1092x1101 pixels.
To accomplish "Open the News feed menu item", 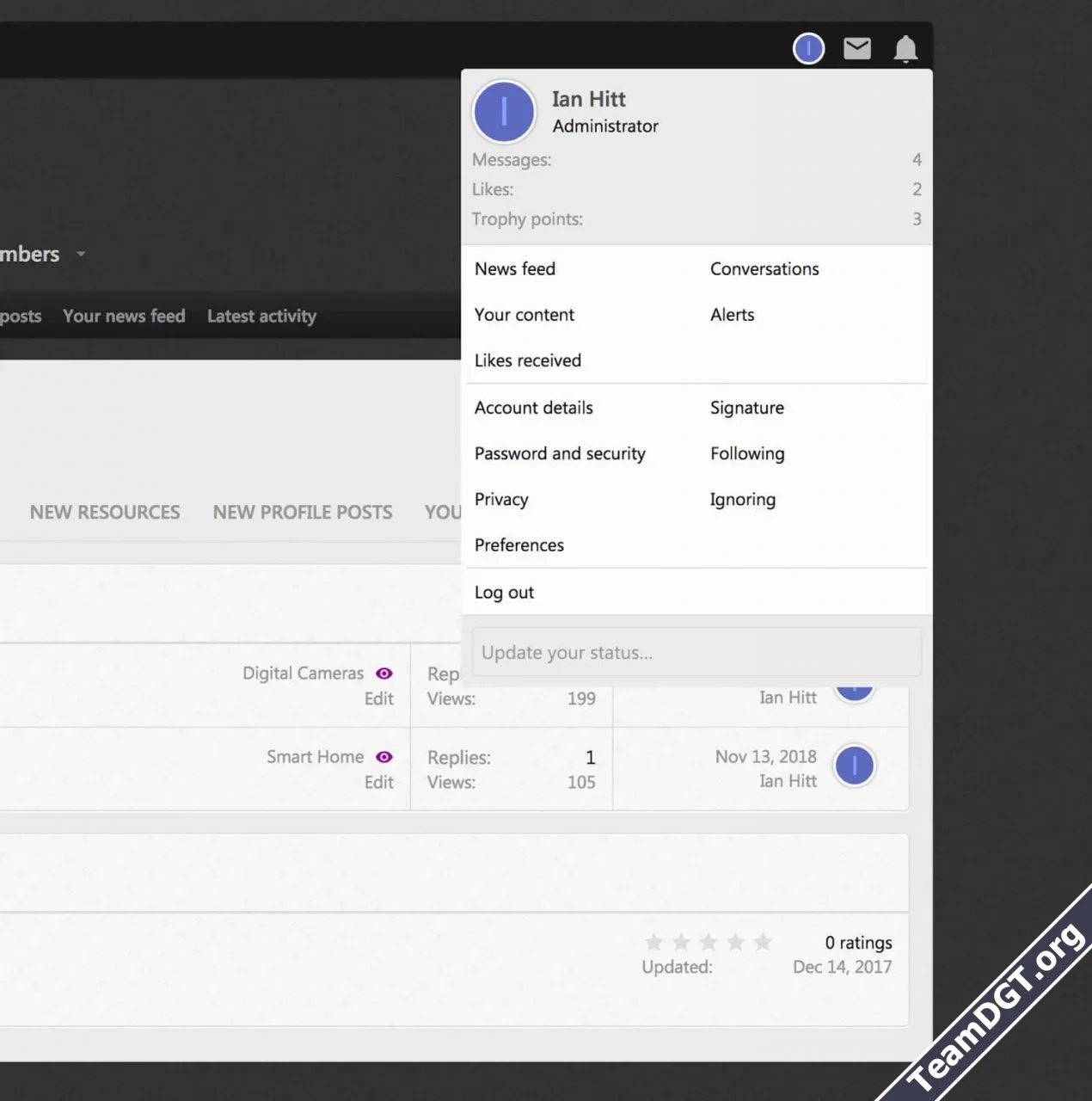I will coord(514,269).
